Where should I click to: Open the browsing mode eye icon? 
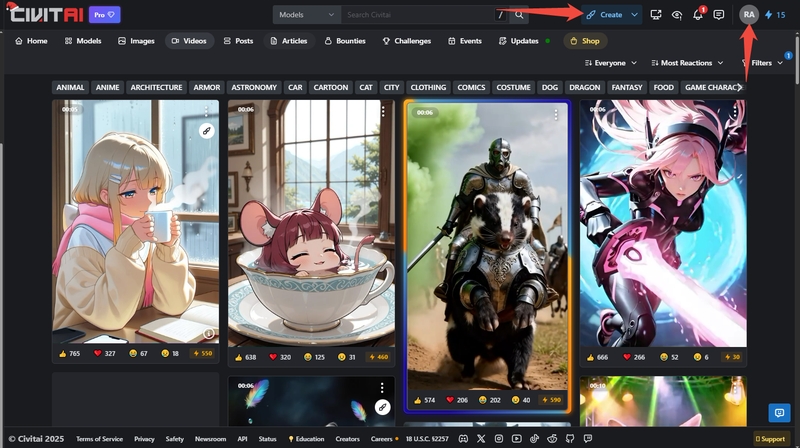677,15
